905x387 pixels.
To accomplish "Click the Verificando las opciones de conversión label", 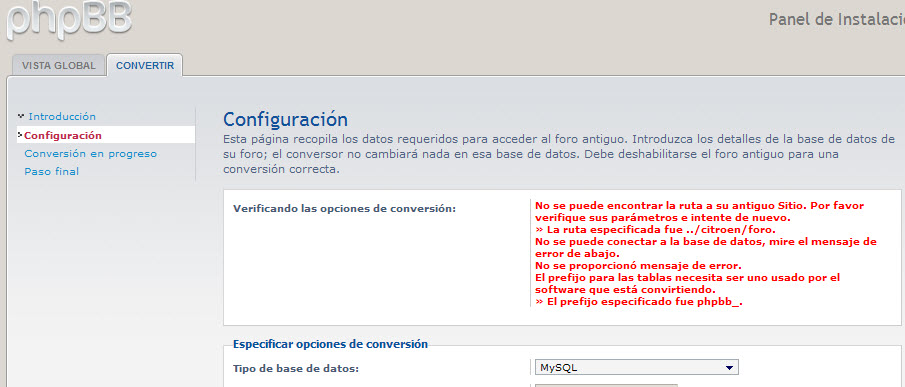I will 345,208.
